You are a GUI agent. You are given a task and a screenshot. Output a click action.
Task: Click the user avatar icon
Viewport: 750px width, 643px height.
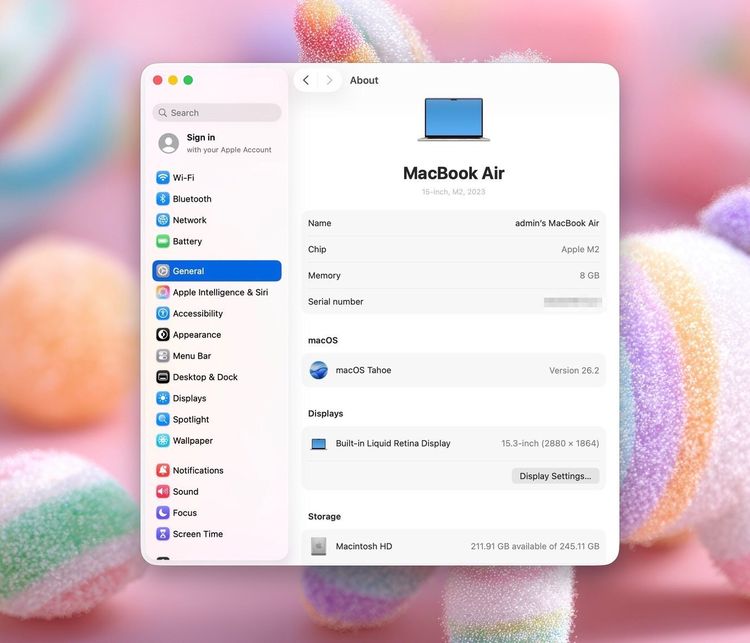point(168,143)
